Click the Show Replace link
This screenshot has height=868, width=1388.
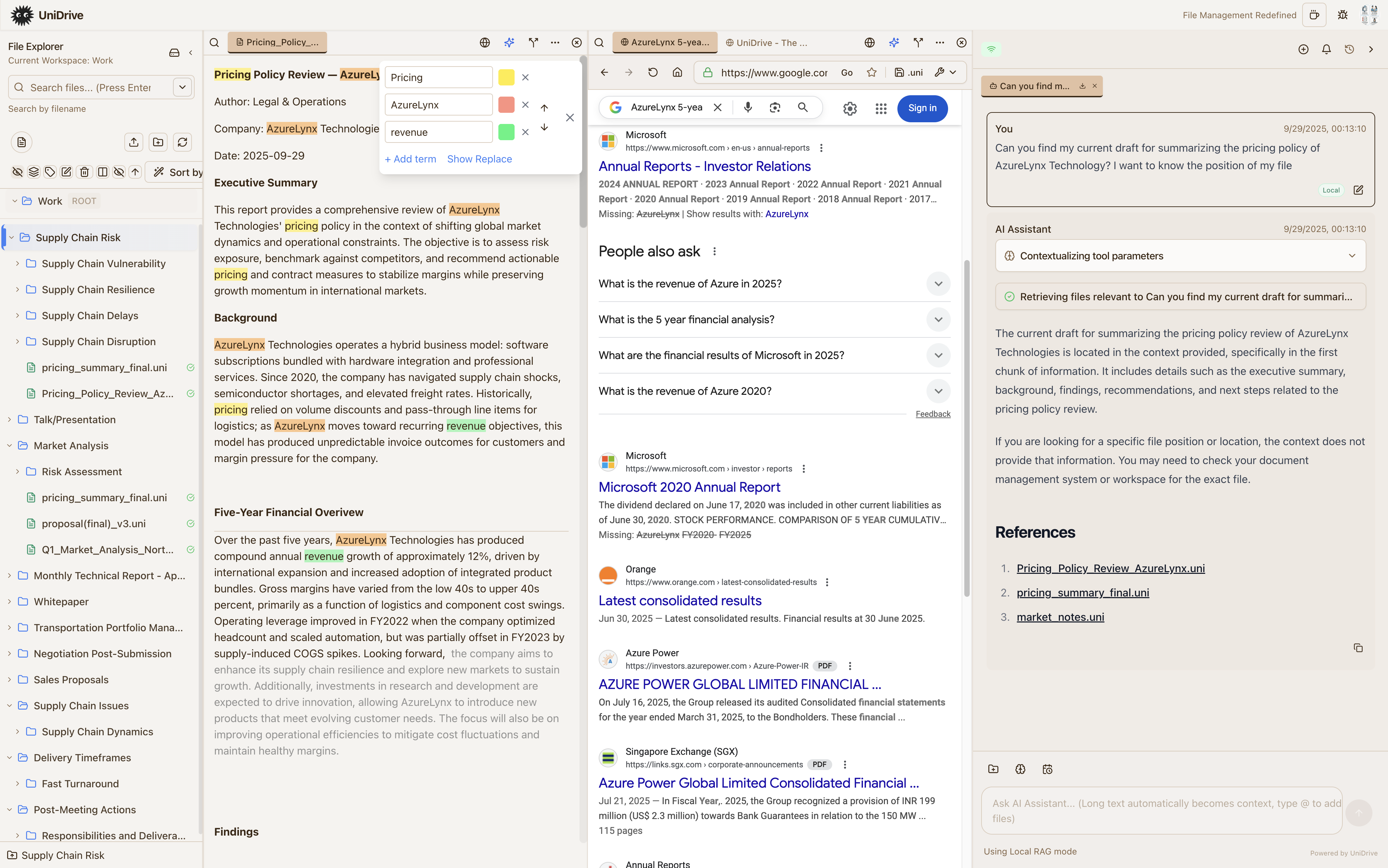click(x=479, y=159)
